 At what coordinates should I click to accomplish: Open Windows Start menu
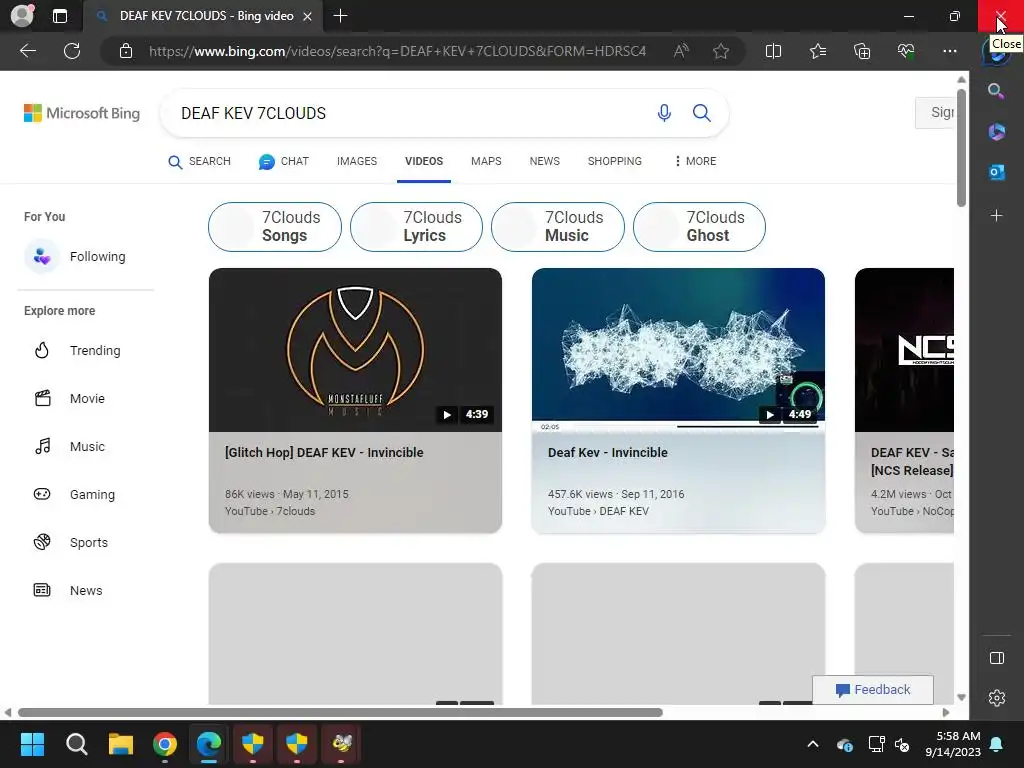pos(32,744)
